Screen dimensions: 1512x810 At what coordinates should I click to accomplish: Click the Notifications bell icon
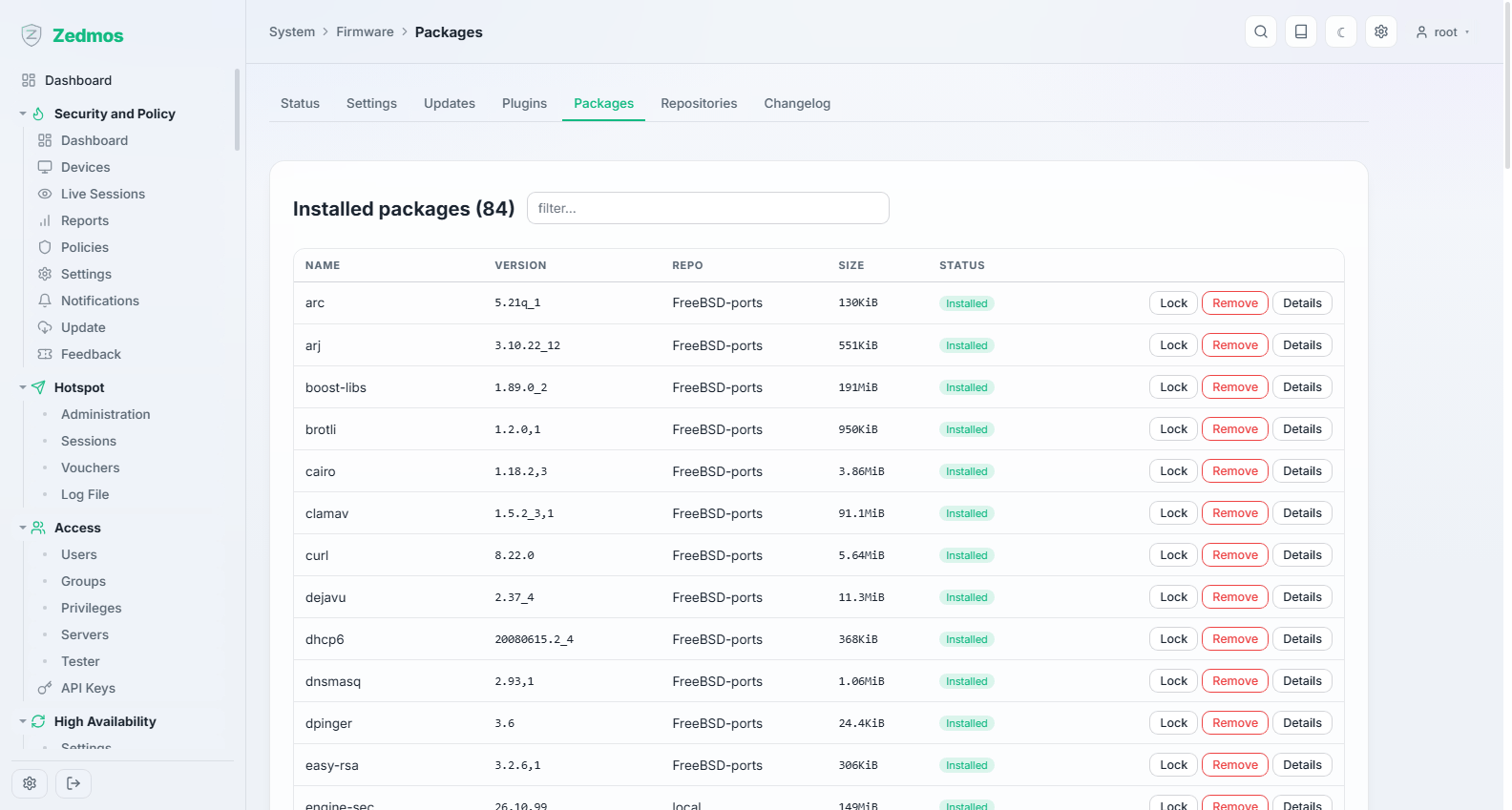tap(45, 301)
